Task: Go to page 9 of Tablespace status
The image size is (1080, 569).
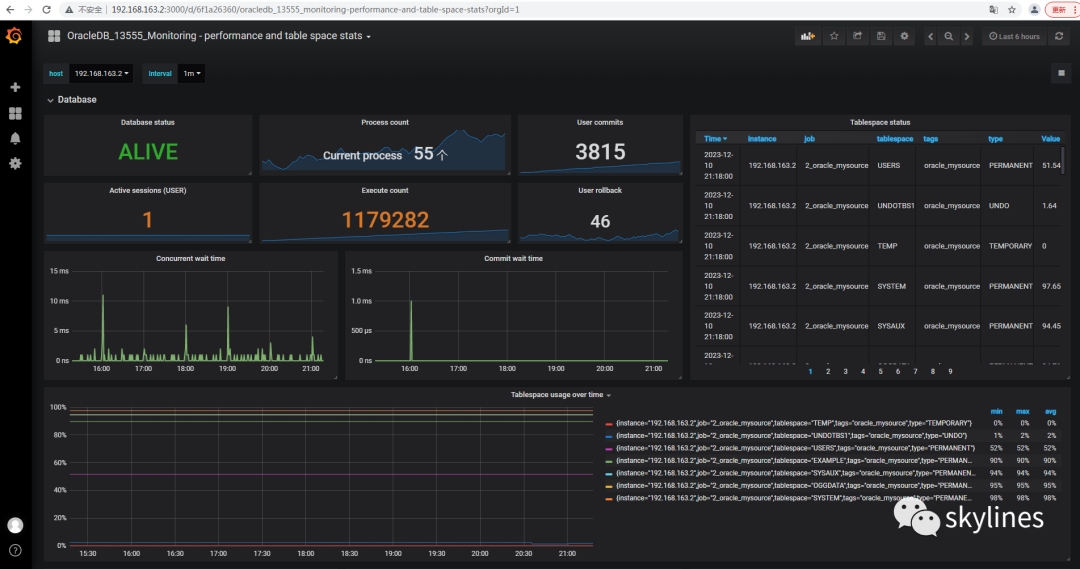Action: [x=951, y=371]
